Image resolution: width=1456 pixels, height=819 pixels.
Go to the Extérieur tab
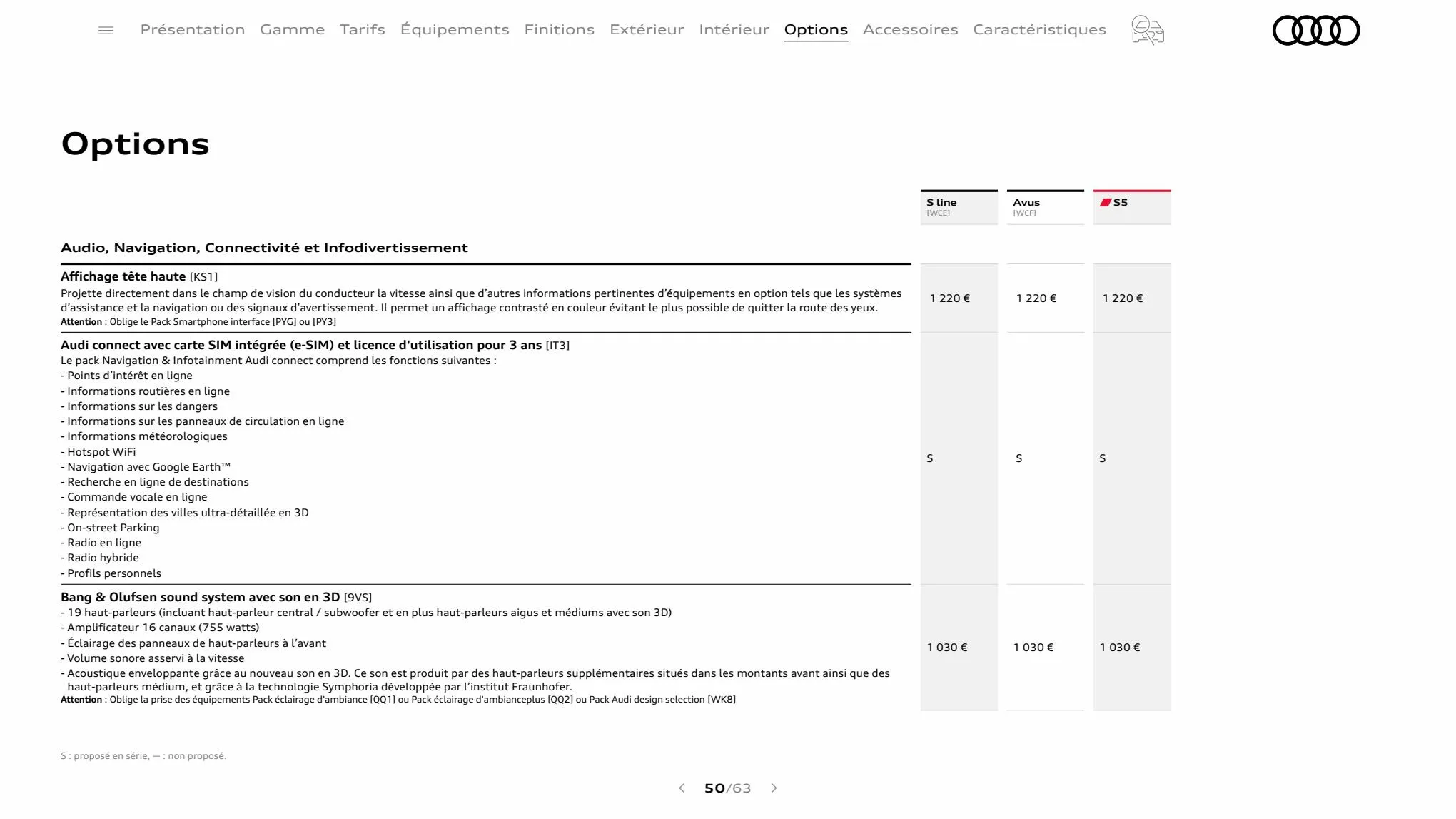(x=647, y=29)
